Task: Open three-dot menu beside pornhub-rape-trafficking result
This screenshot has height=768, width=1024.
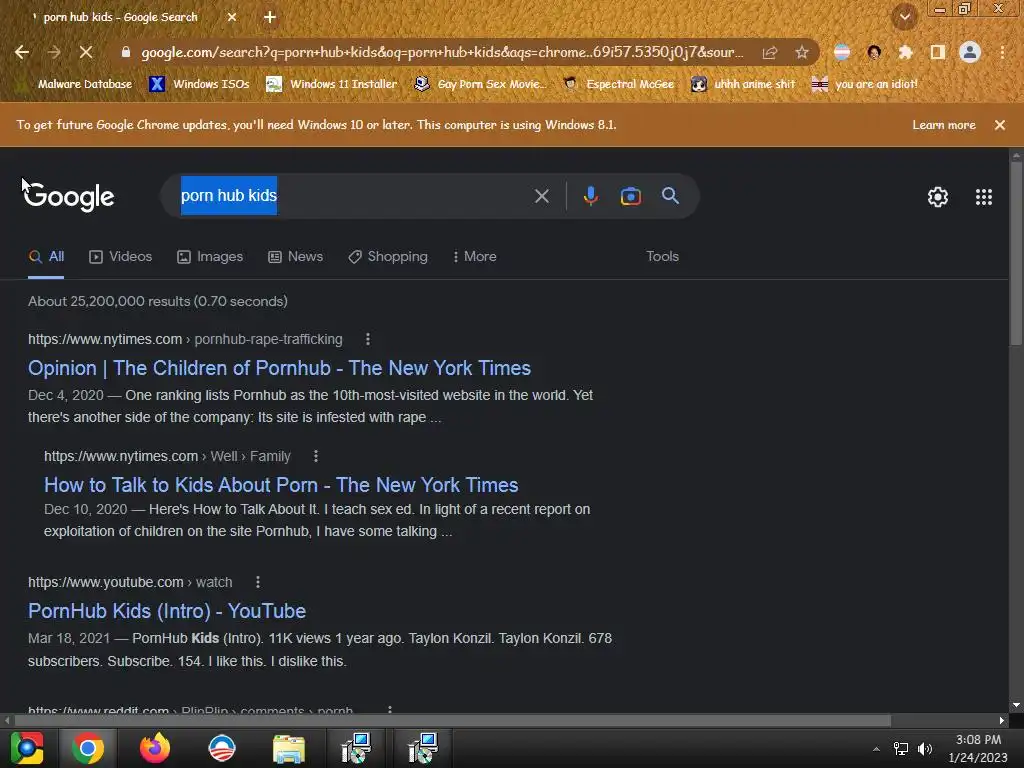Action: [x=368, y=339]
